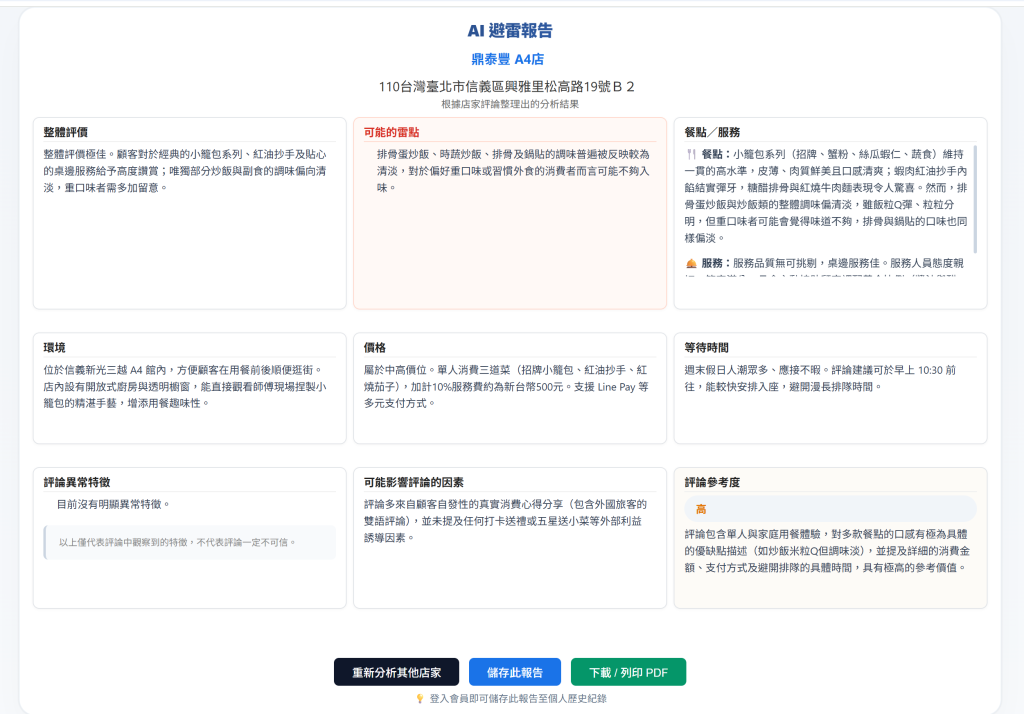Image resolution: width=1024 pixels, height=714 pixels.
Task: Click the 雷點 paragraph about 排骨蛋炒飯
Action: (x=513, y=171)
